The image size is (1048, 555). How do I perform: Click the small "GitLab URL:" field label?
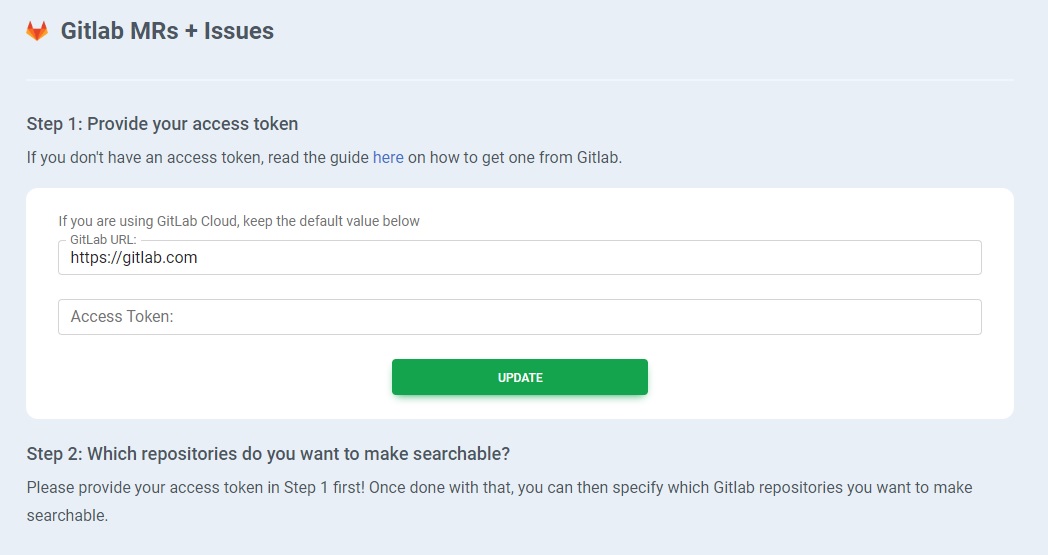click(103, 241)
